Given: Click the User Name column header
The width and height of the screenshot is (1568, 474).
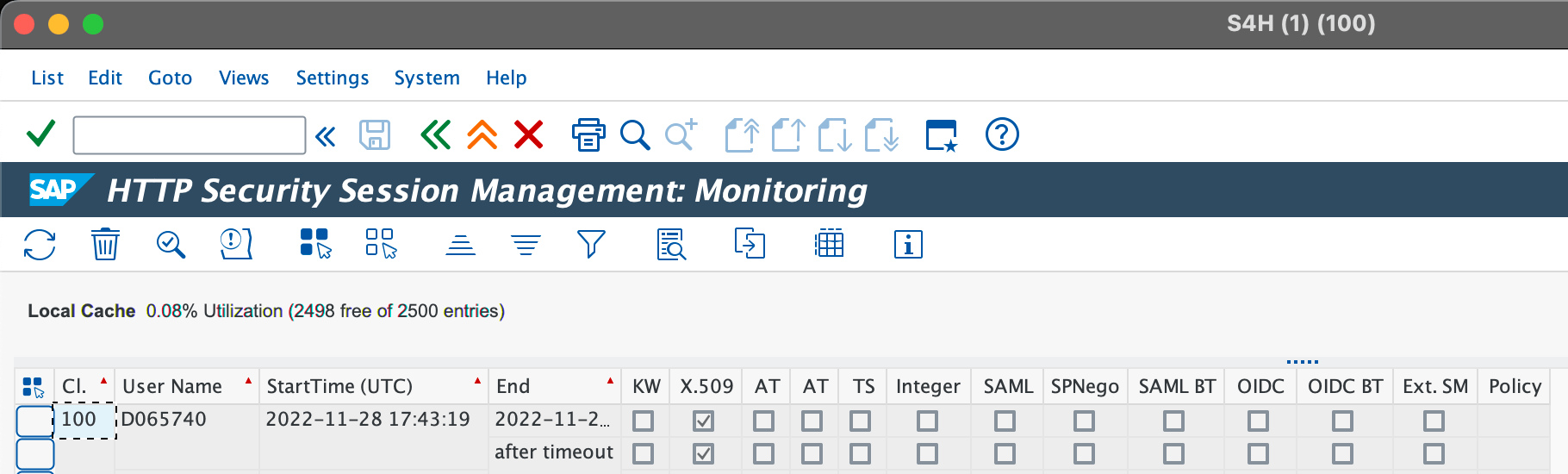Looking at the screenshot, I should [187, 386].
